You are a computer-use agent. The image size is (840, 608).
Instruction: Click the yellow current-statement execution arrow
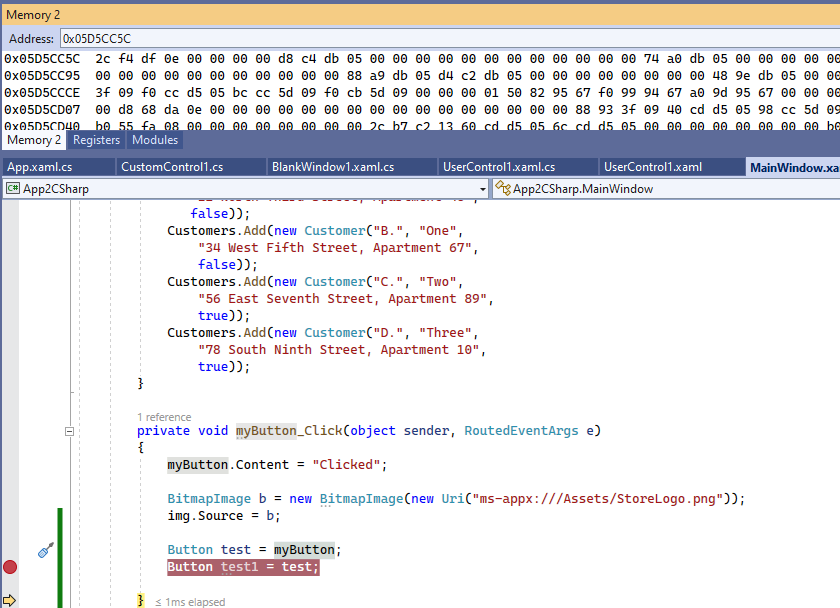(x=10, y=601)
